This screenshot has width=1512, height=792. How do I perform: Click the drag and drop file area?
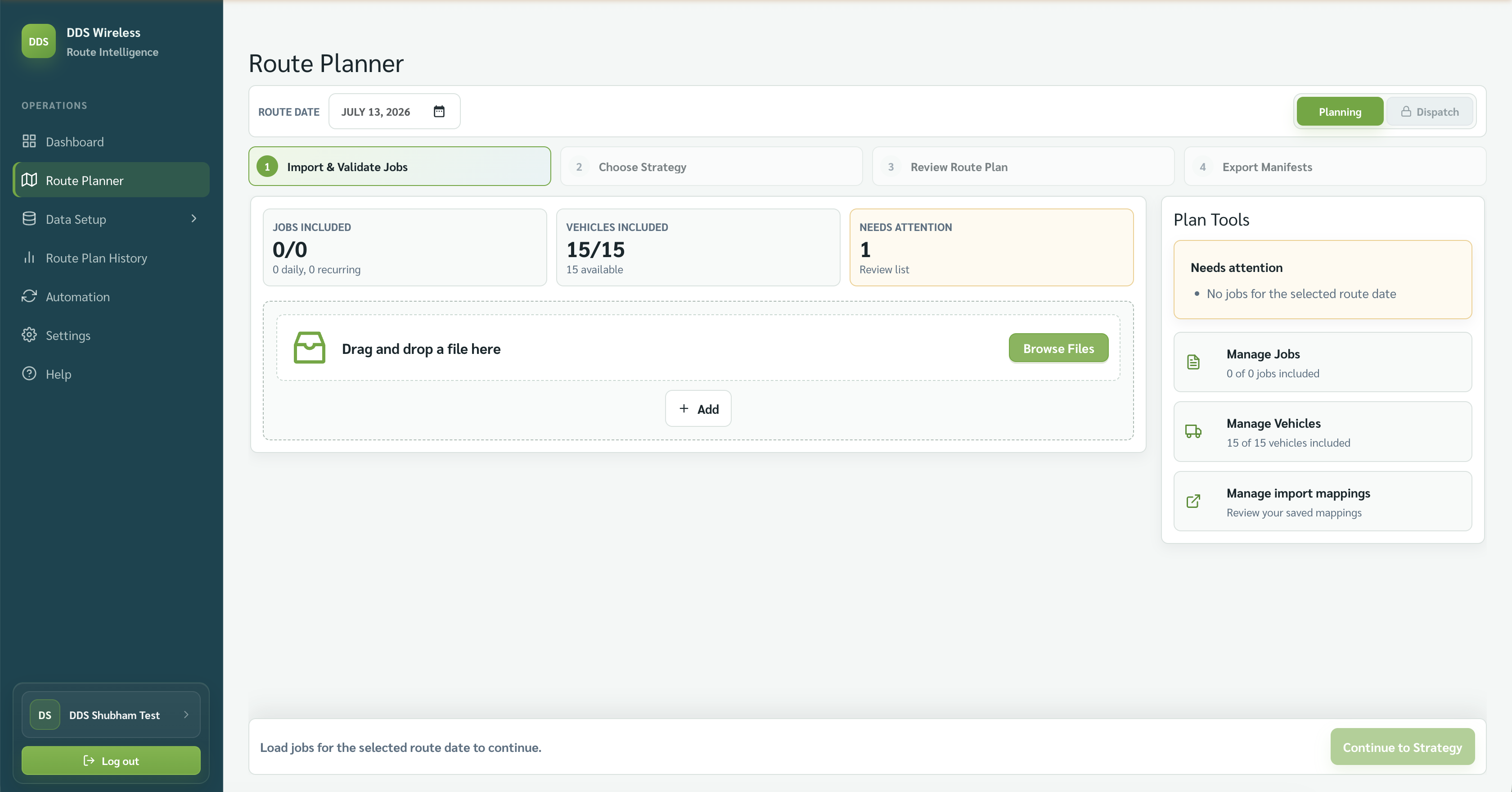698,348
